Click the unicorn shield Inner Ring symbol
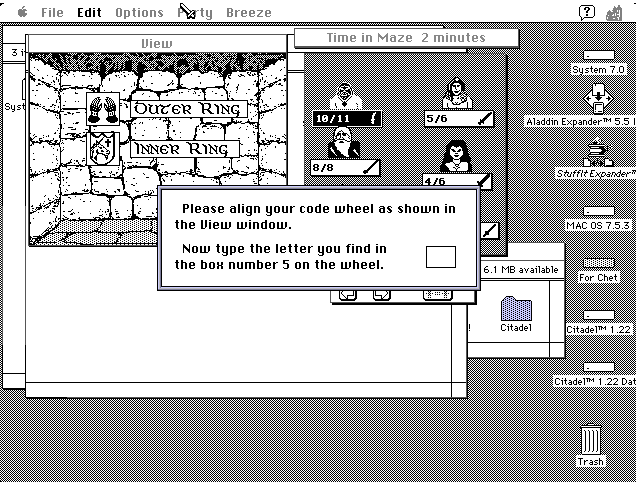The width and height of the screenshot is (636, 482). pos(103,149)
